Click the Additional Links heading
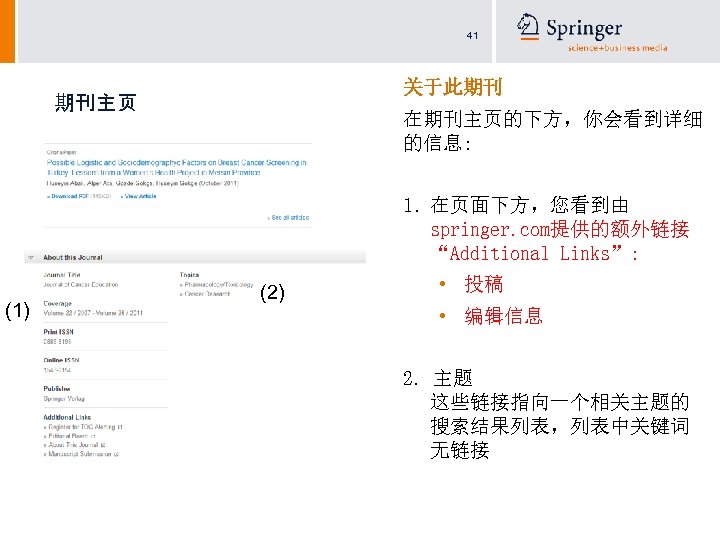Viewport: 720px width, 540px height. (67, 417)
